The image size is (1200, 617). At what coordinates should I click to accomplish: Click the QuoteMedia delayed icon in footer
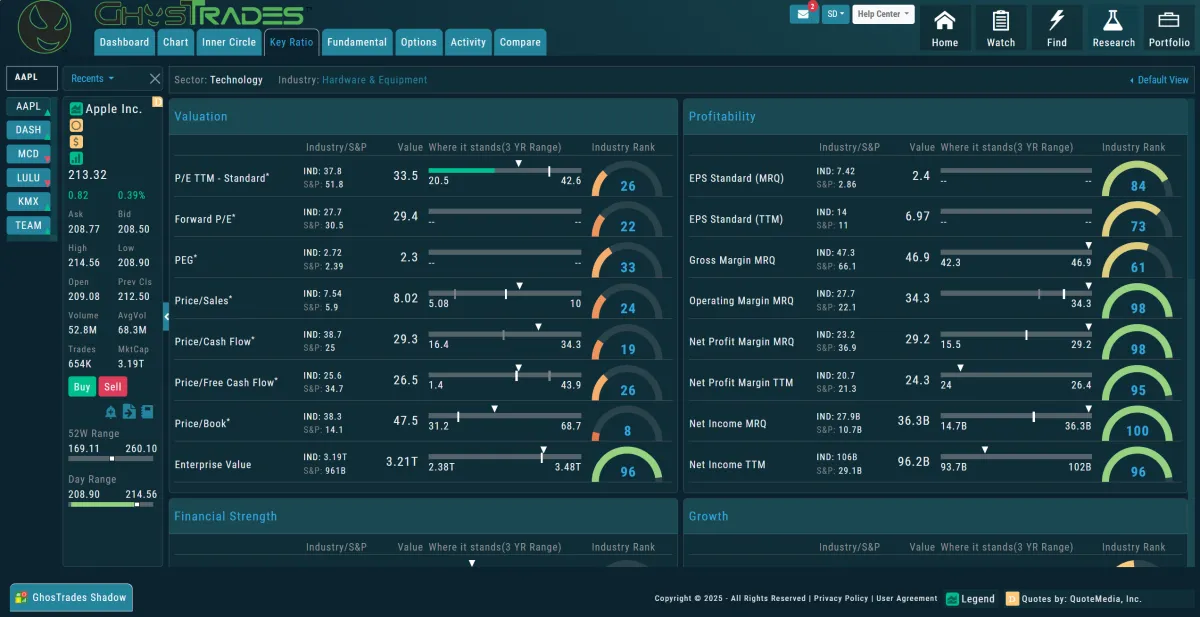(1012, 599)
